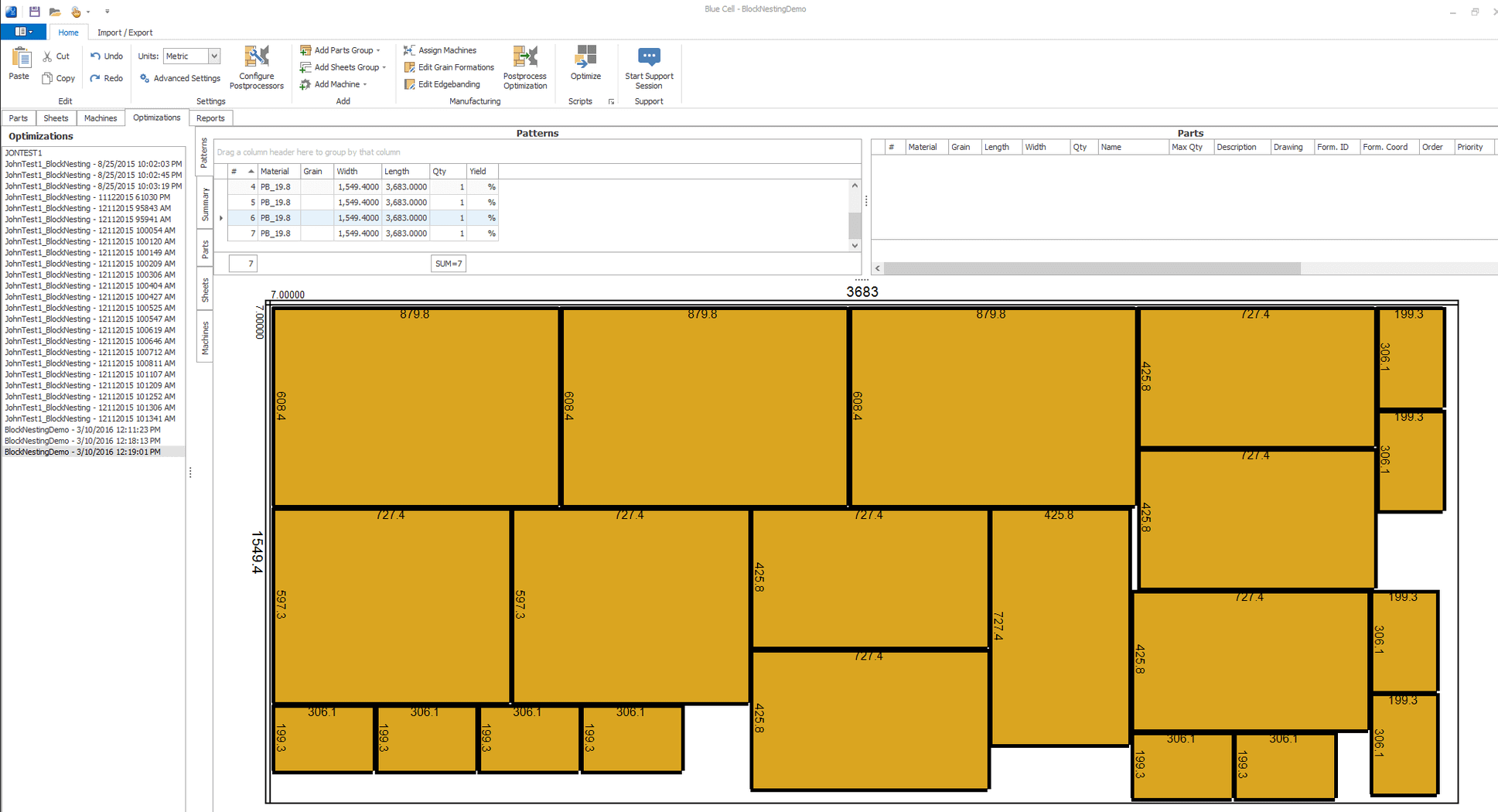Expand the Add Machine dropdown

pyautogui.click(x=365, y=84)
